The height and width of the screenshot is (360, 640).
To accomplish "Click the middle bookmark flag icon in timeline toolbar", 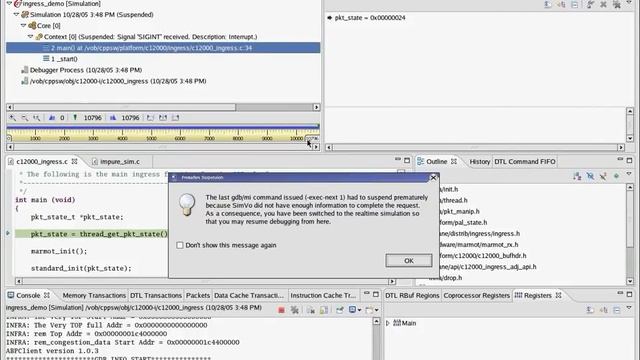I will point(163,118).
